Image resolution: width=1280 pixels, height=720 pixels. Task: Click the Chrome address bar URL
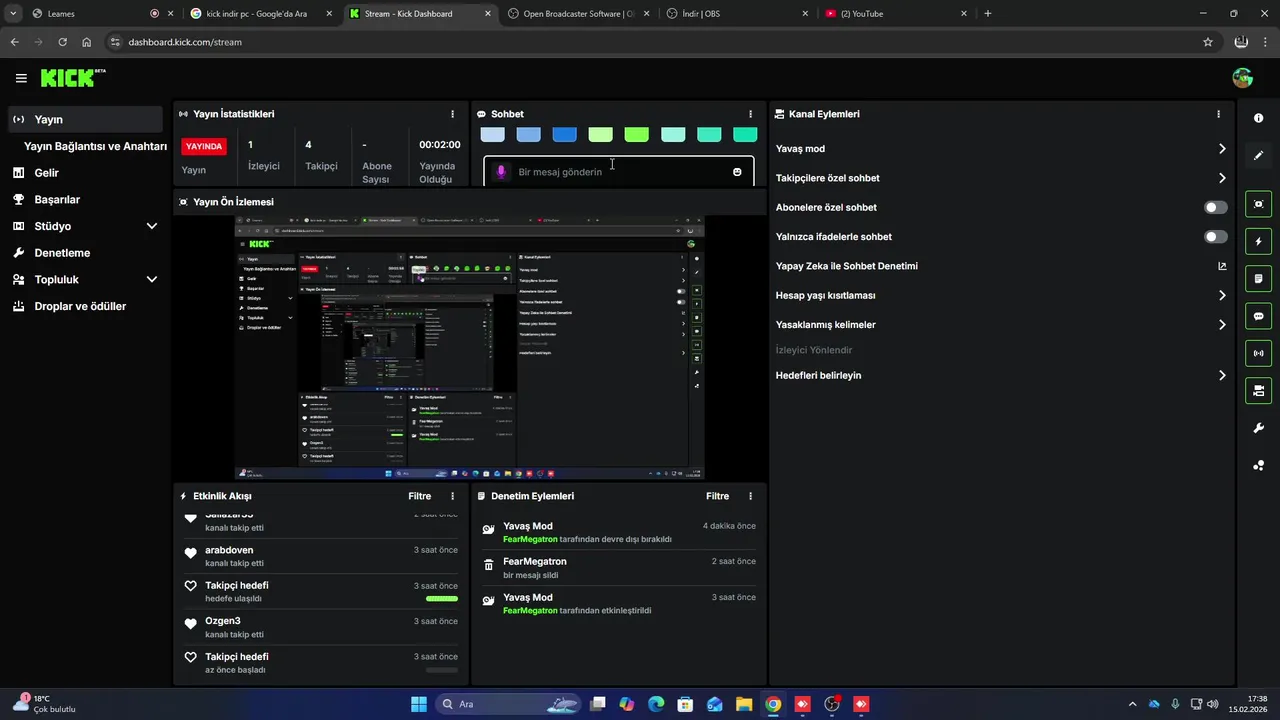click(185, 42)
